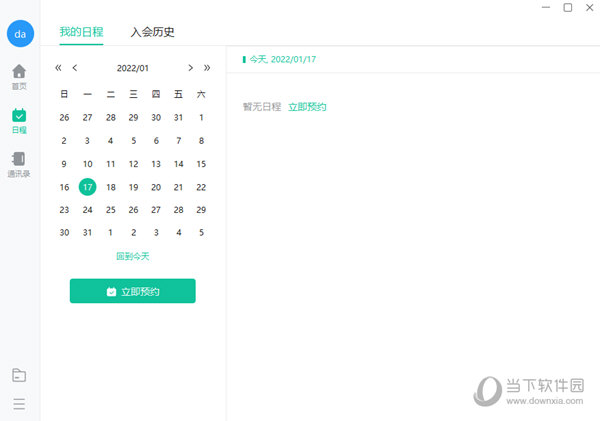The image size is (600, 421).
Task: Select date 14 in calendar
Action: click(x=179, y=164)
